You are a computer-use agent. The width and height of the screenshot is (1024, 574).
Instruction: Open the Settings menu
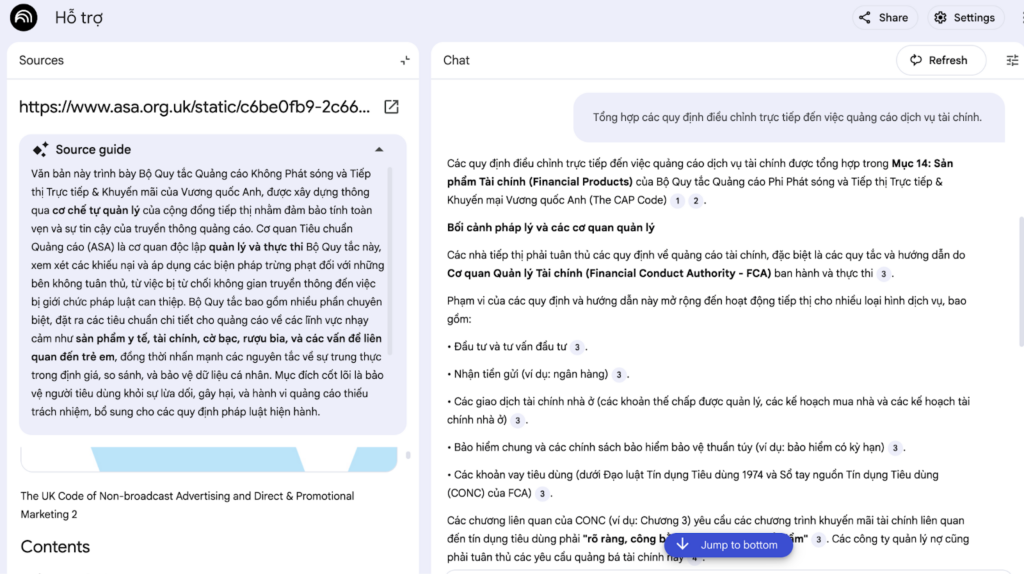[964, 17]
